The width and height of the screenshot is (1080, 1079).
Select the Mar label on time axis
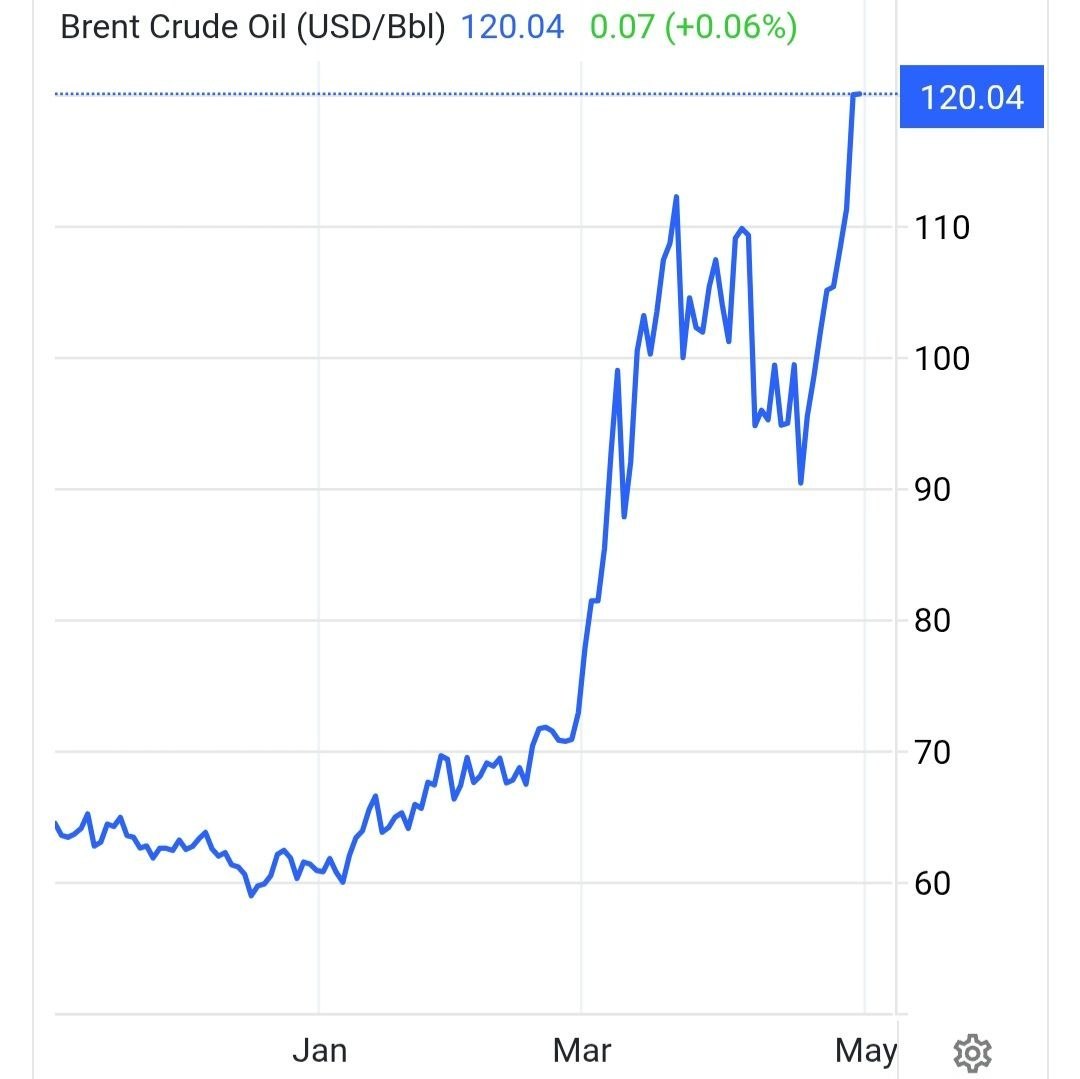click(x=582, y=1051)
